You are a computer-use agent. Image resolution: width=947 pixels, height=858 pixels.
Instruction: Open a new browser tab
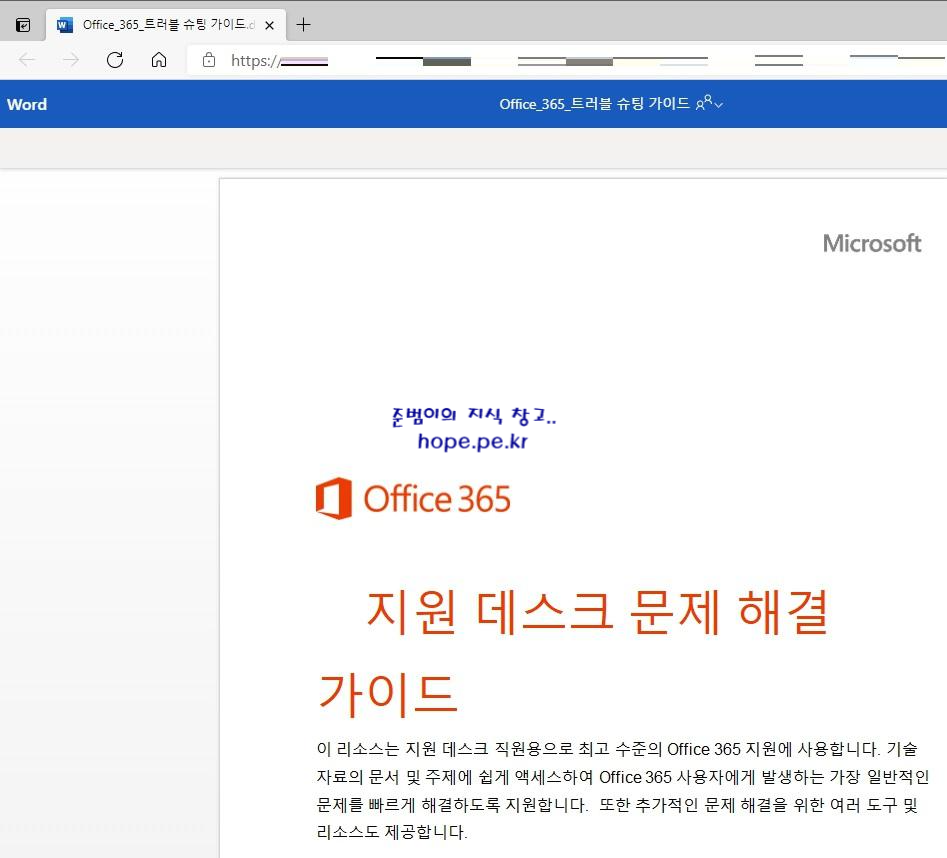304,25
